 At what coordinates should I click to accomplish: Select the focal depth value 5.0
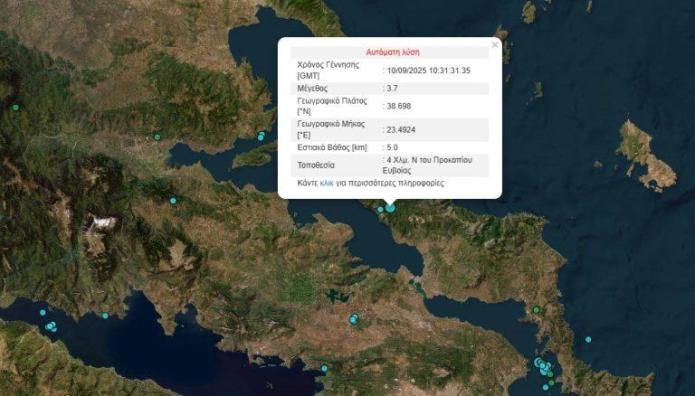[392, 148]
